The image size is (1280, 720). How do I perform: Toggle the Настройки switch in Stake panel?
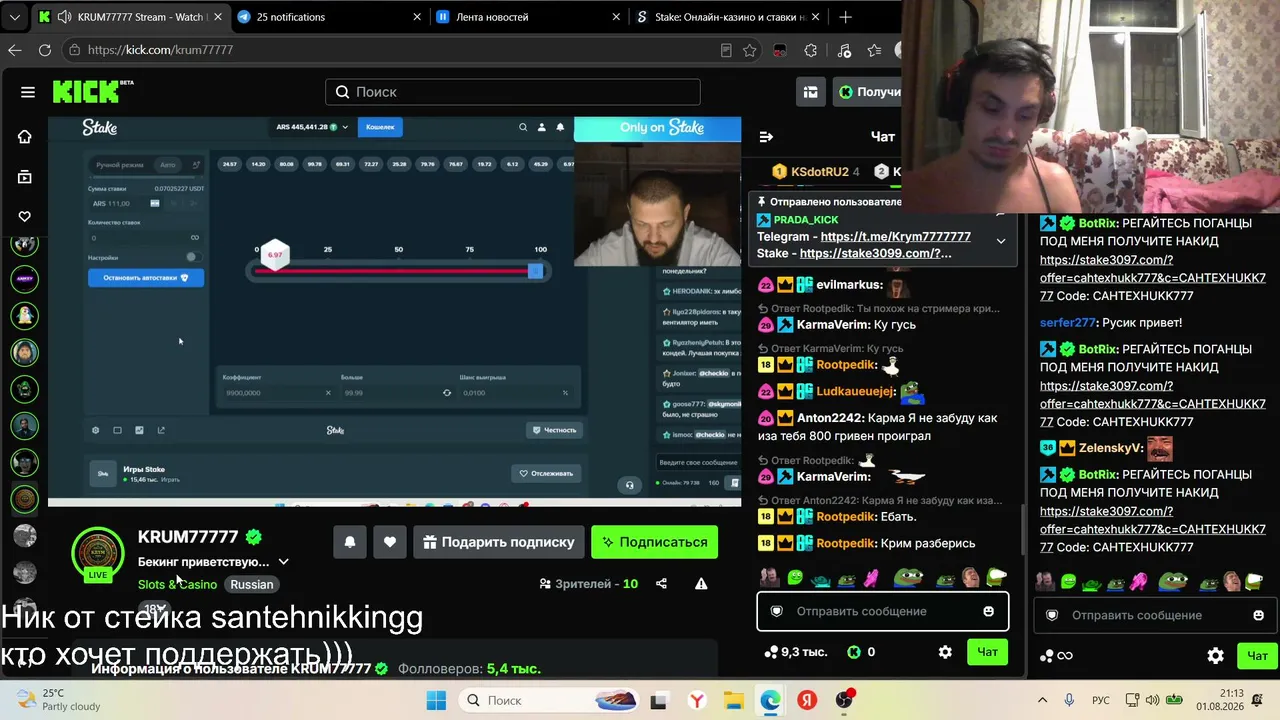pyautogui.click(x=192, y=257)
